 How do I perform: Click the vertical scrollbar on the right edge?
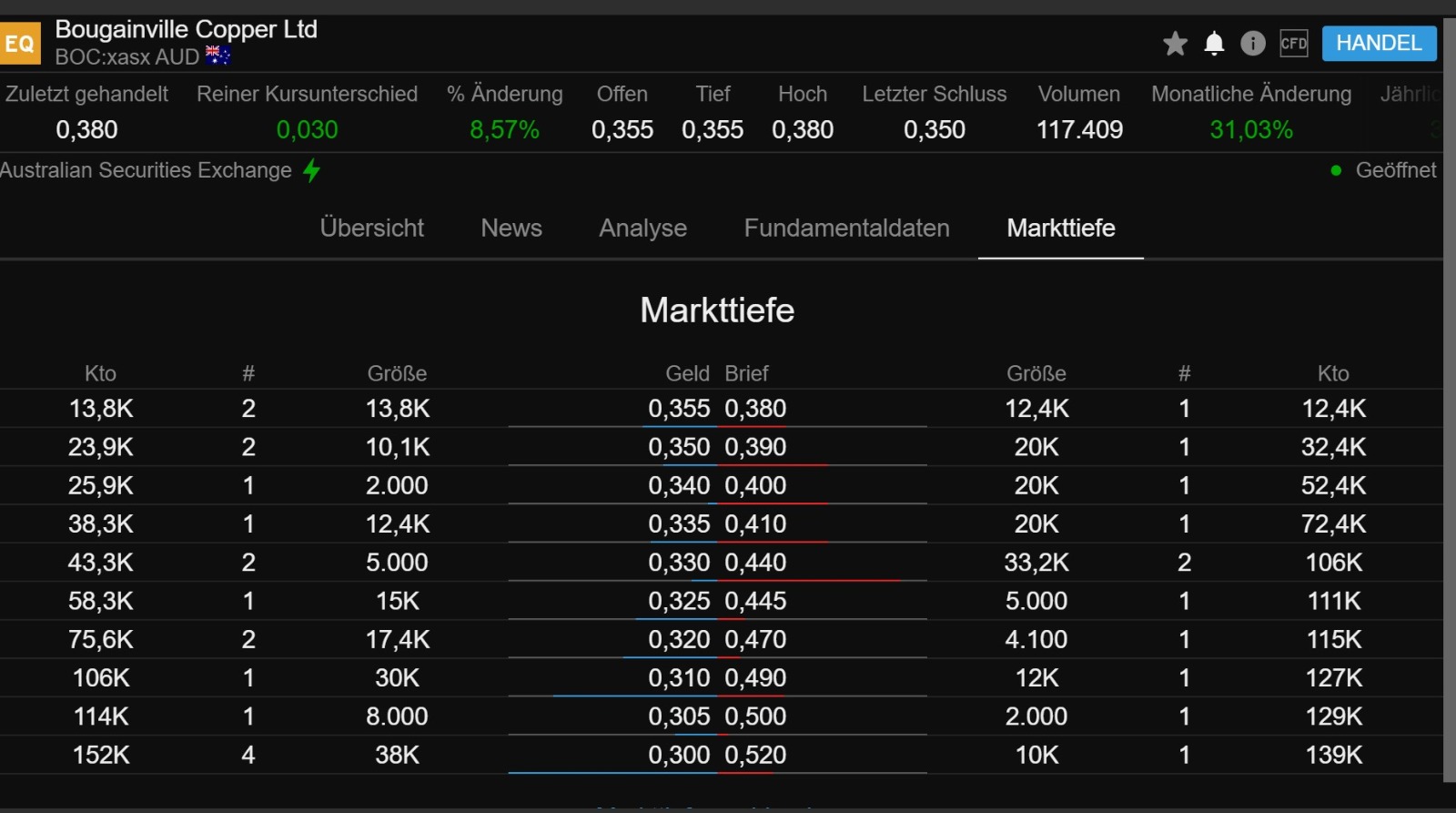pyautogui.click(x=1450, y=401)
